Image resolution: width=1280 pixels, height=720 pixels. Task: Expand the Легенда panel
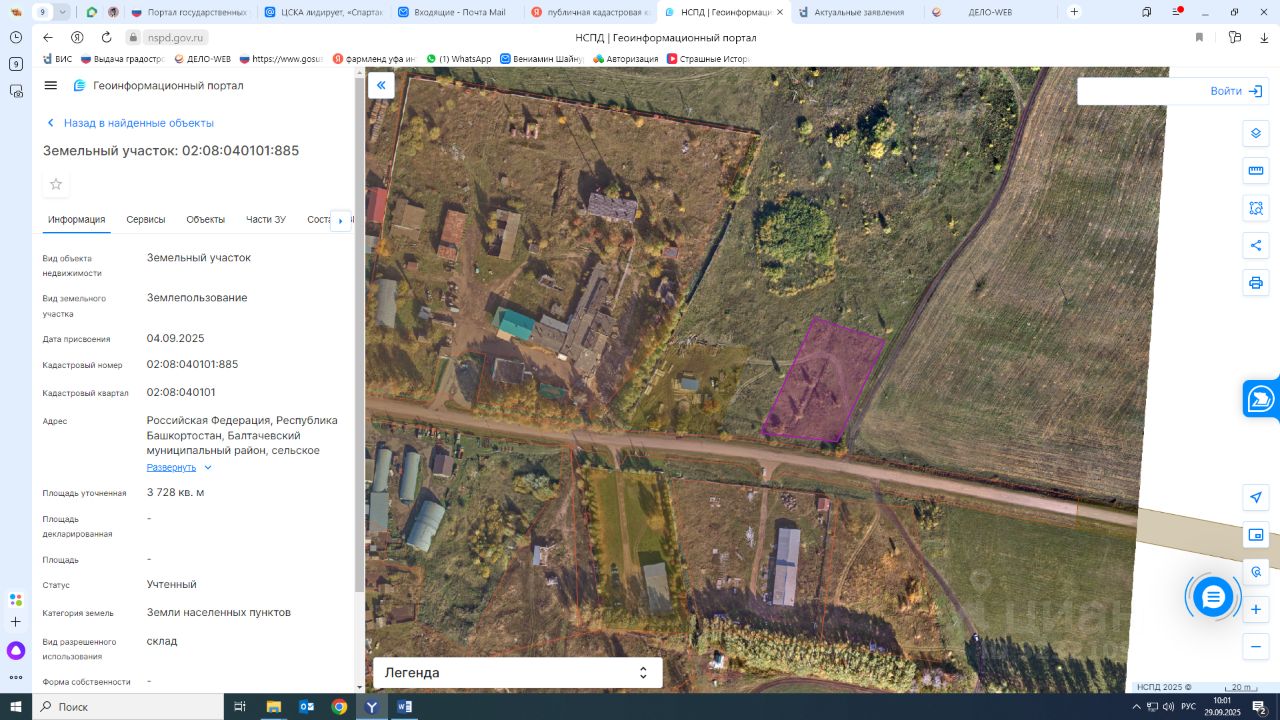click(x=517, y=673)
